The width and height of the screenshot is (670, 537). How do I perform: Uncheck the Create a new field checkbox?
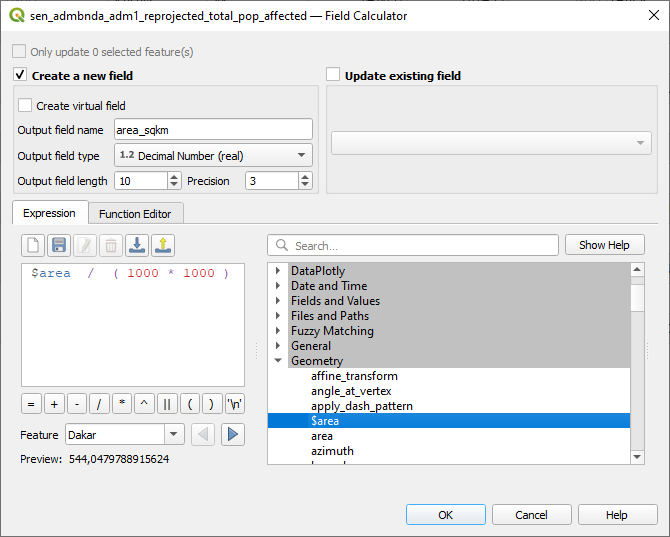click(x=20, y=75)
